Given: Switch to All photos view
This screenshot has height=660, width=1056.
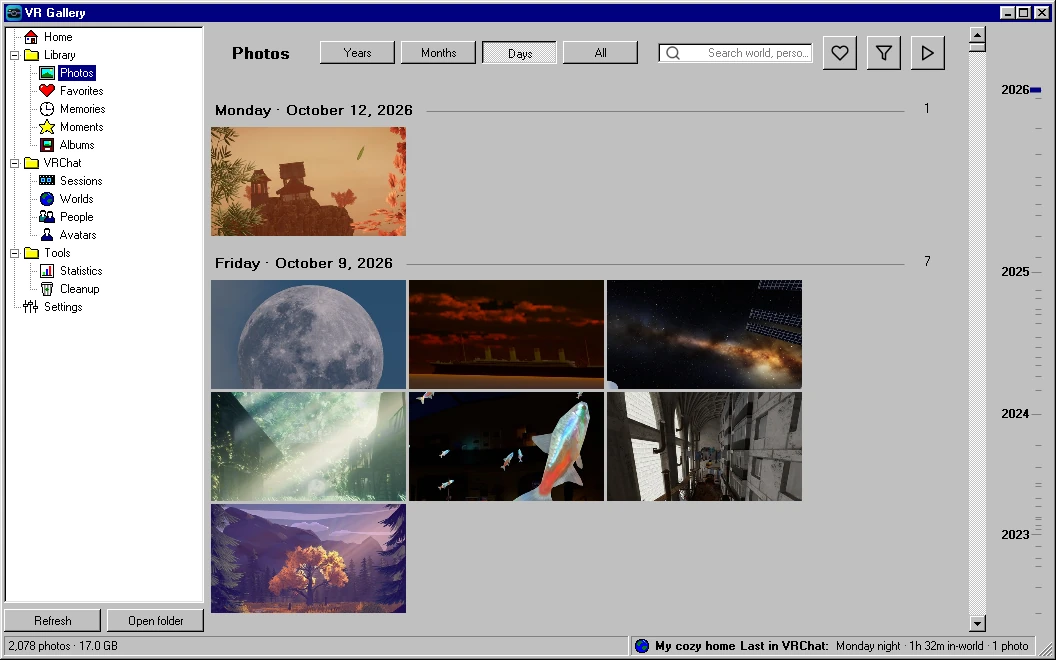Looking at the screenshot, I should point(600,53).
